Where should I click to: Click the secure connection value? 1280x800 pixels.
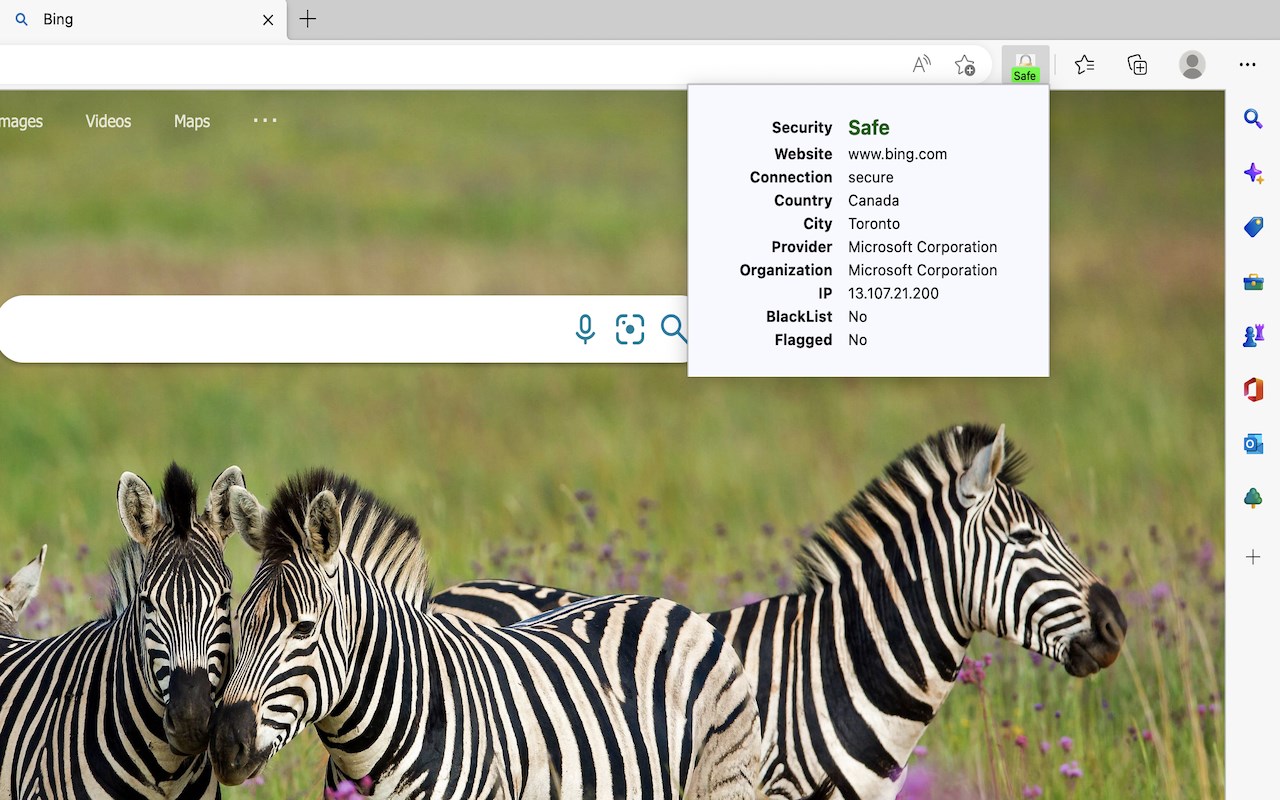pyautogui.click(x=871, y=177)
